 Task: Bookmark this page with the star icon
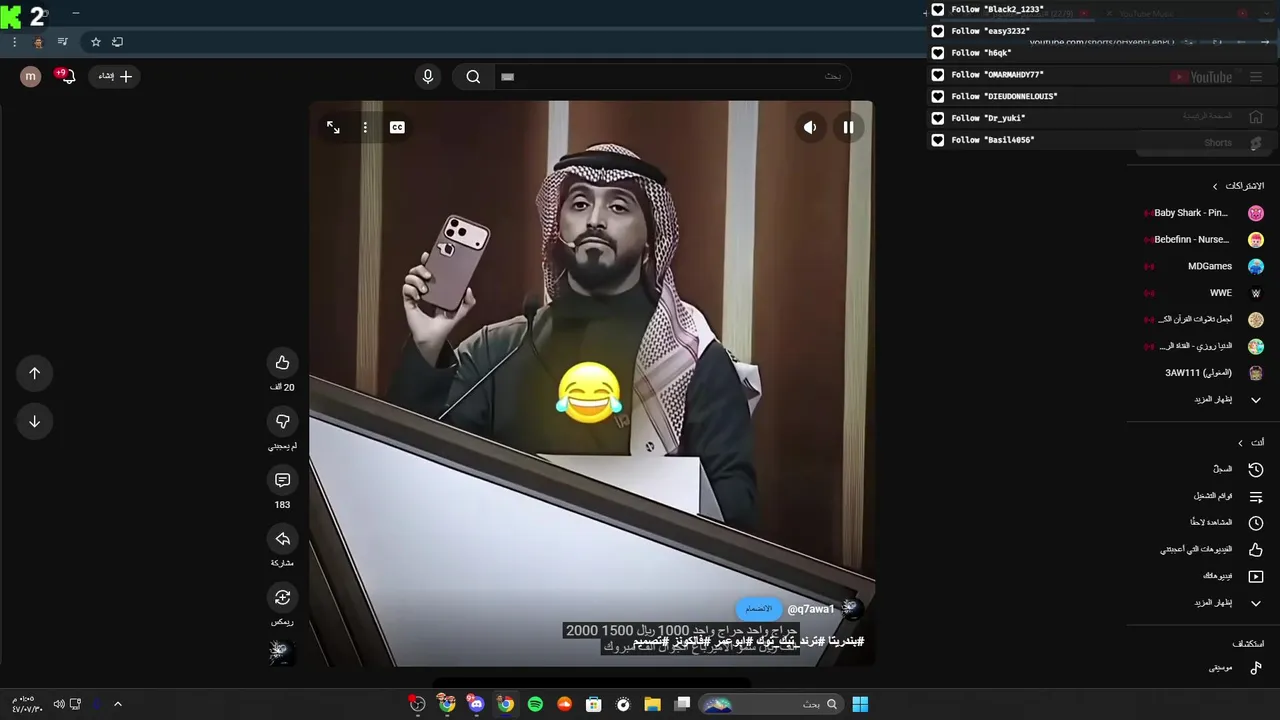tap(96, 42)
